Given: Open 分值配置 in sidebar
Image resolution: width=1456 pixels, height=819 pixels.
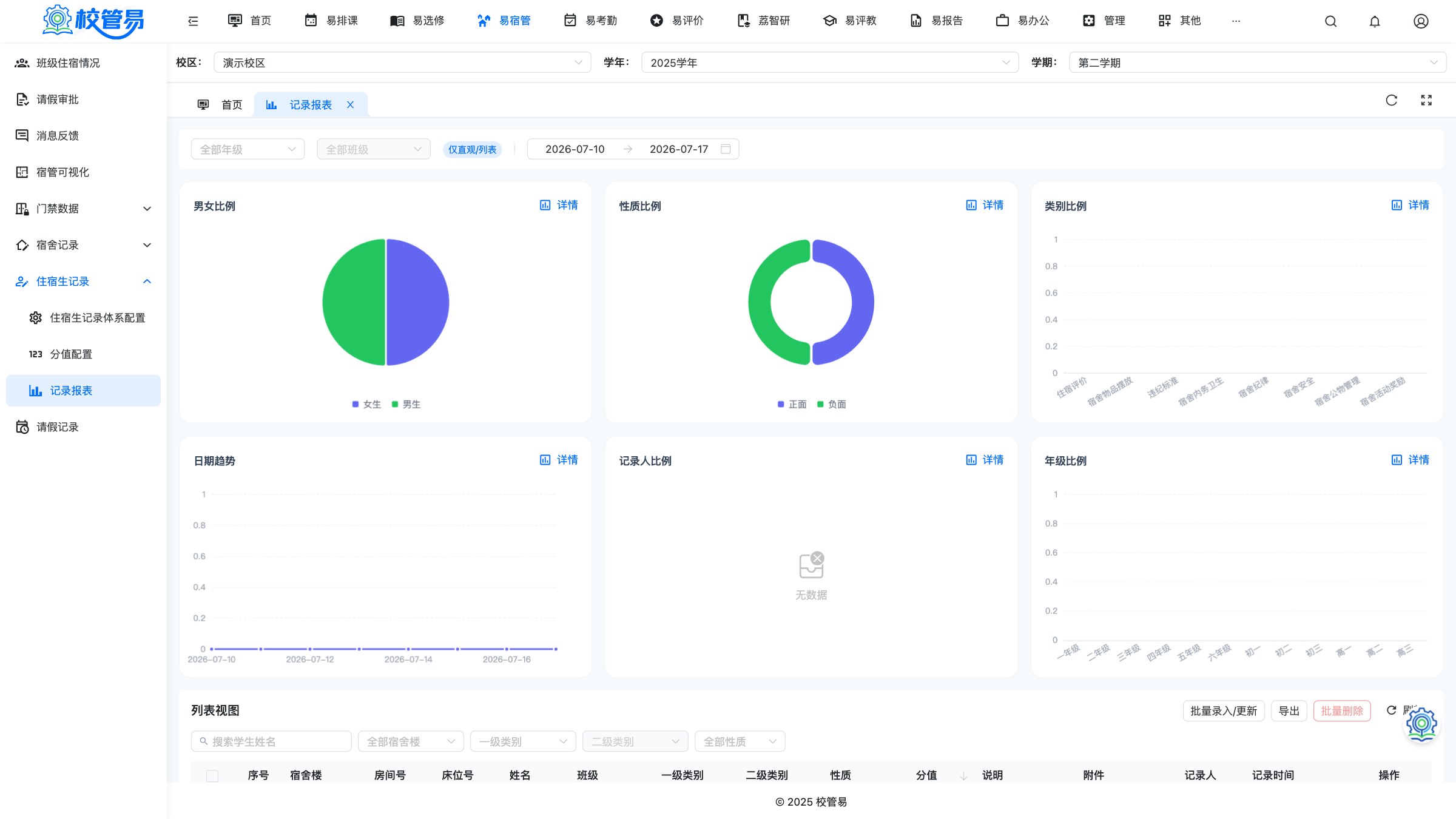Looking at the screenshot, I should 83,354.
